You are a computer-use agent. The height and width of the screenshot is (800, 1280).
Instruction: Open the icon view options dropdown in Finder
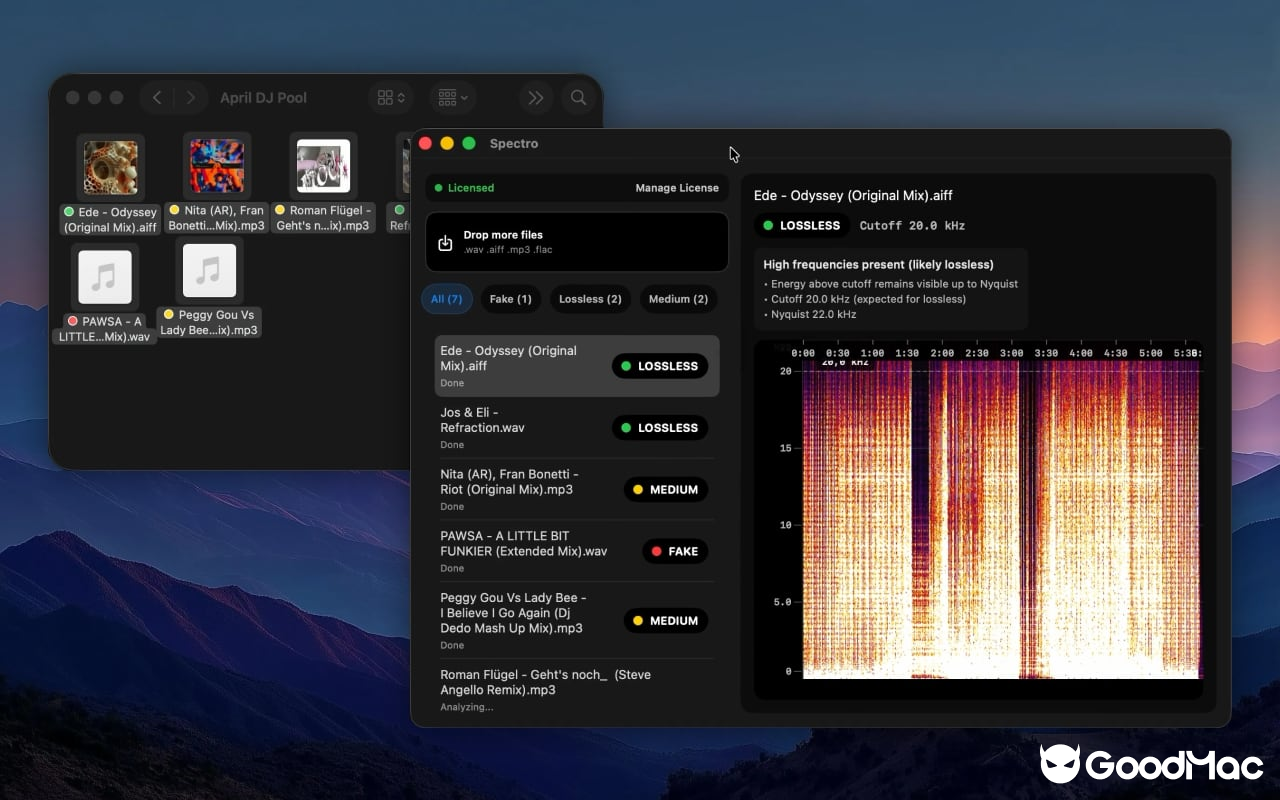click(390, 97)
